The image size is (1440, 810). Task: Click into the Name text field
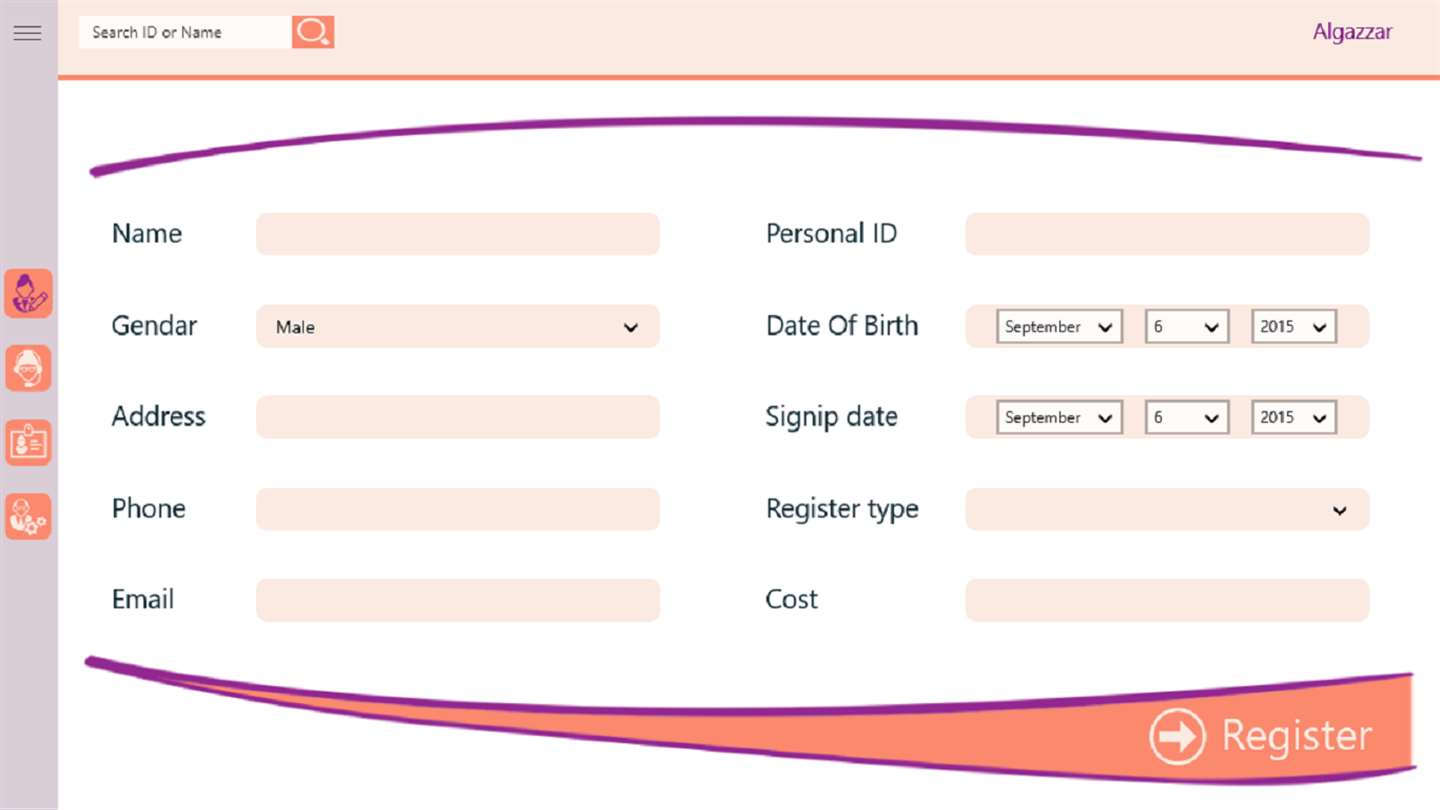[457, 234]
